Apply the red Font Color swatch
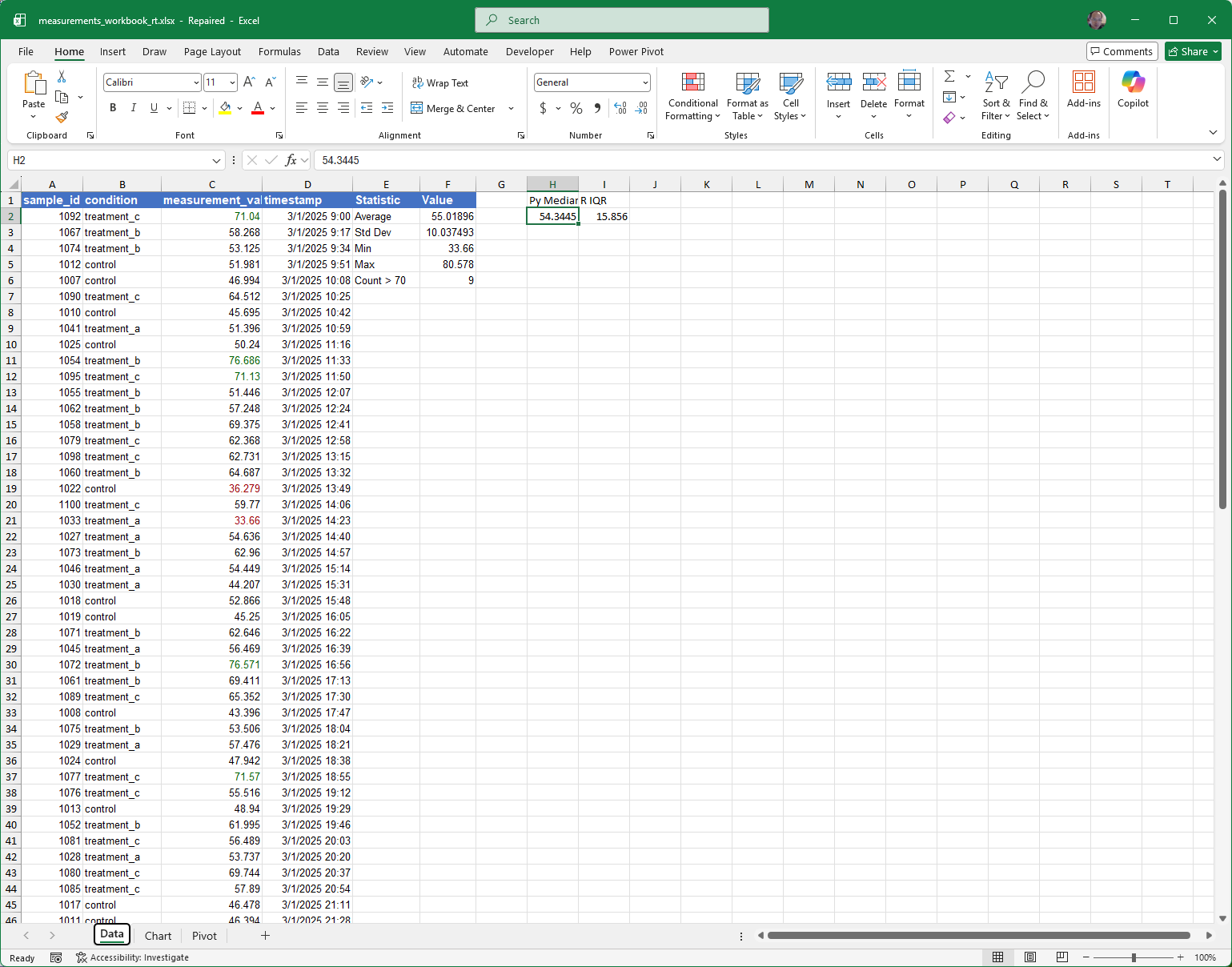Screen dimensions: 1232x967 258,108
